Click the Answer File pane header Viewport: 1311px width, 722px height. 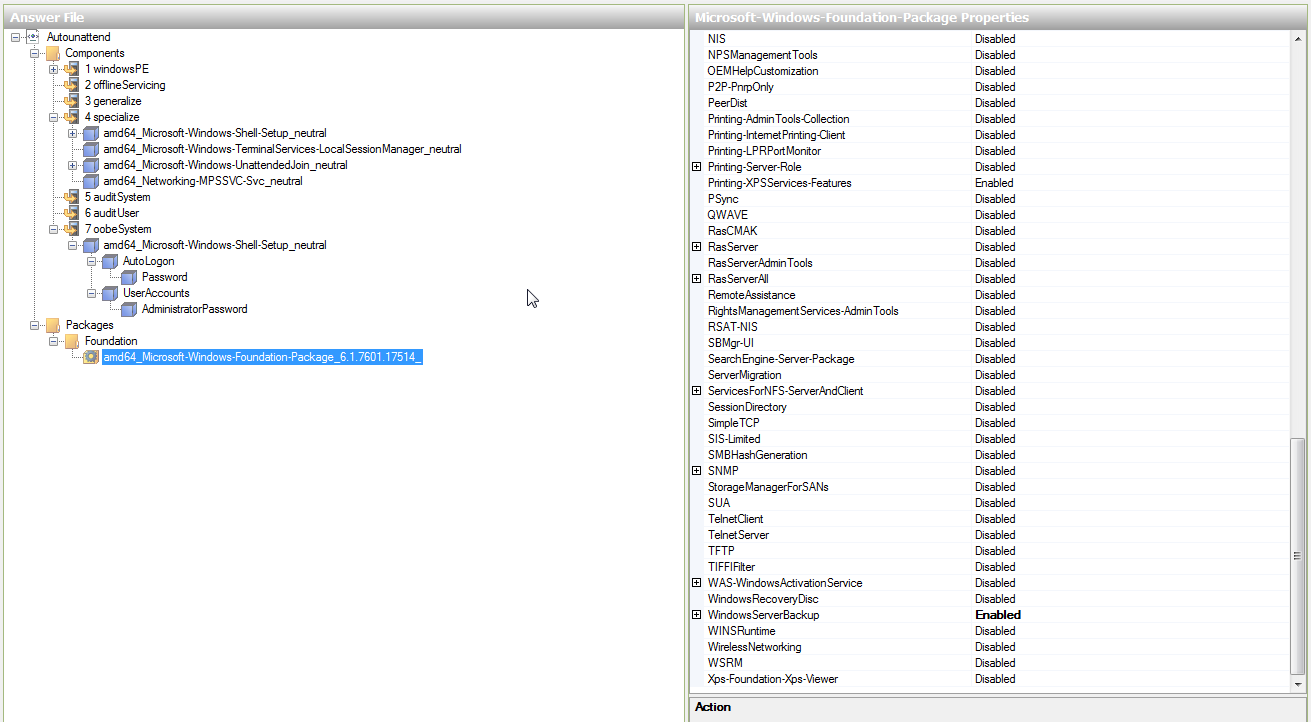(x=343, y=17)
